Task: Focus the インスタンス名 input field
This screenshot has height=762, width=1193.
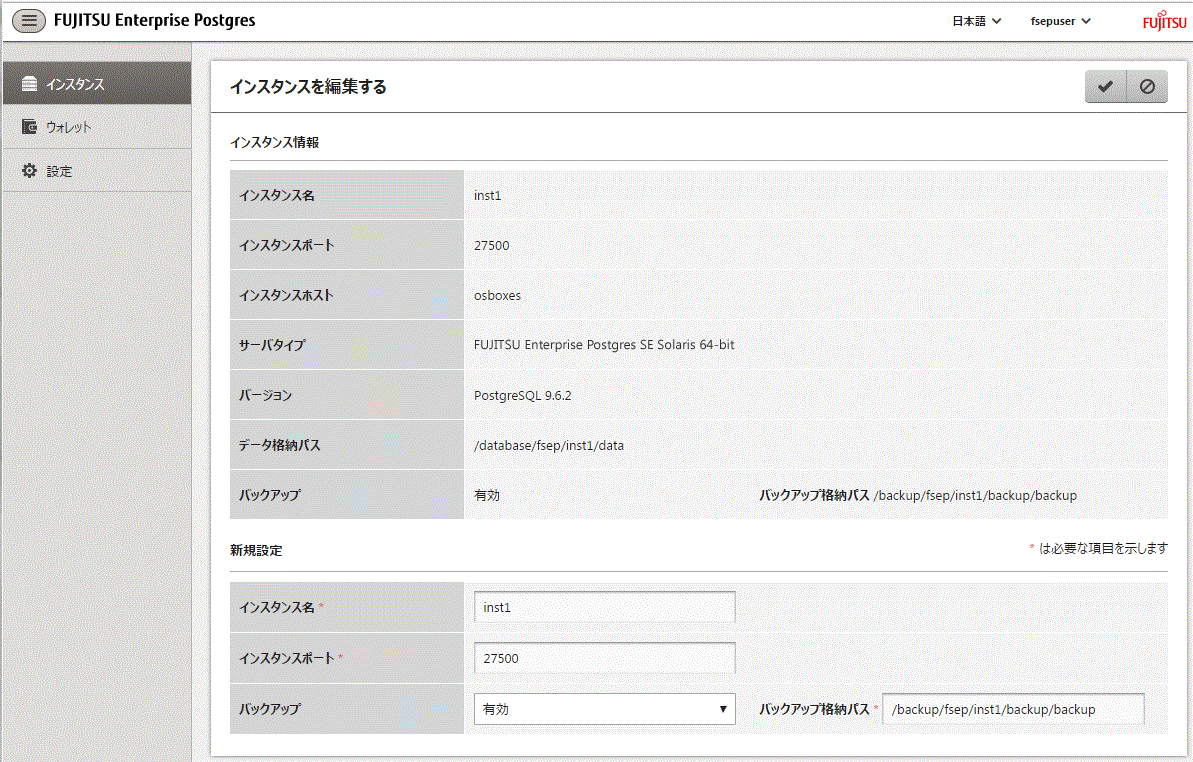Action: 604,607
